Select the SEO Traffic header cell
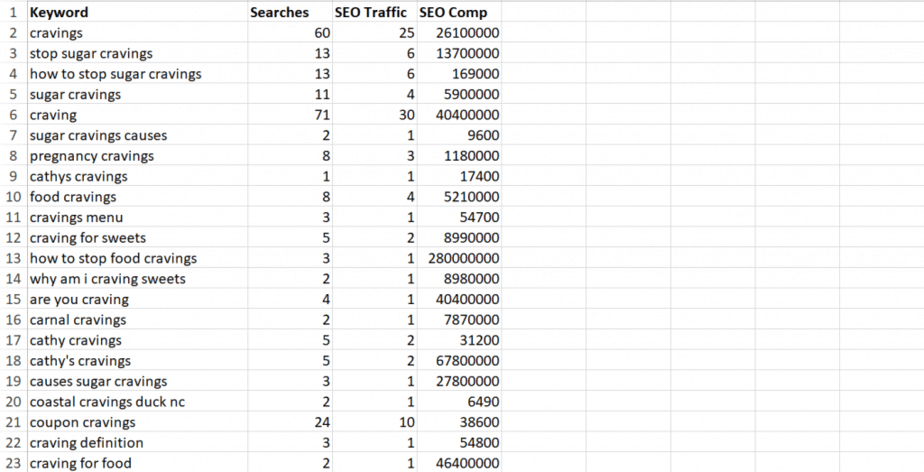Image resolution: width=924 pixels, height=472 pixels. pos(370,13)
